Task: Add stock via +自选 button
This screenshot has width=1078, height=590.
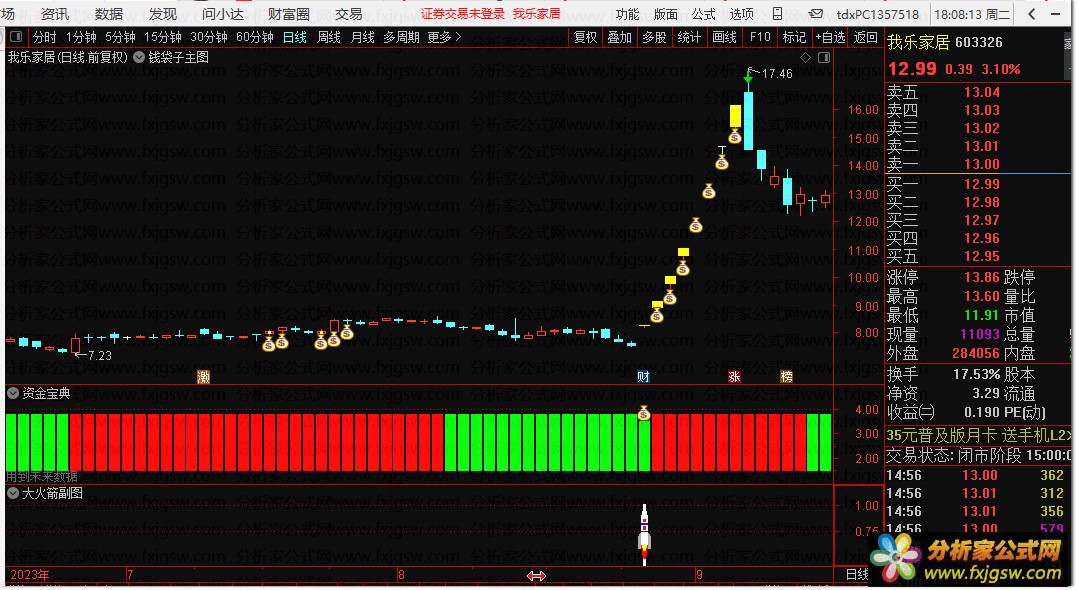Action: [830, 37]
